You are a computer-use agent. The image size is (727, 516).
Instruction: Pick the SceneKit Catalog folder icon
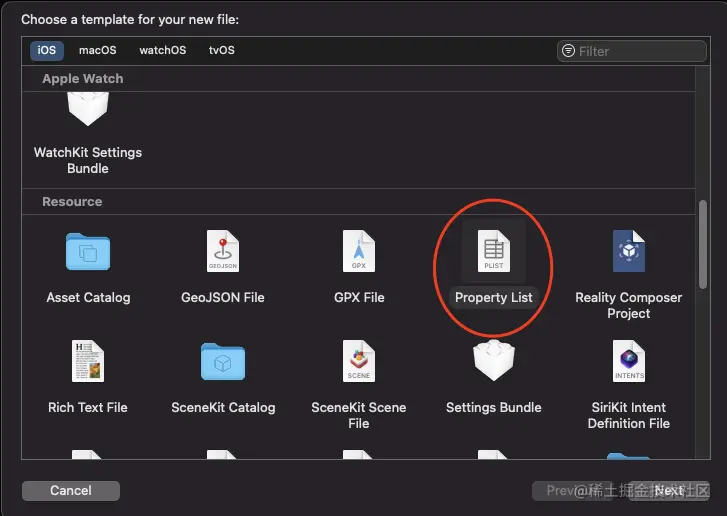(223, 361)
